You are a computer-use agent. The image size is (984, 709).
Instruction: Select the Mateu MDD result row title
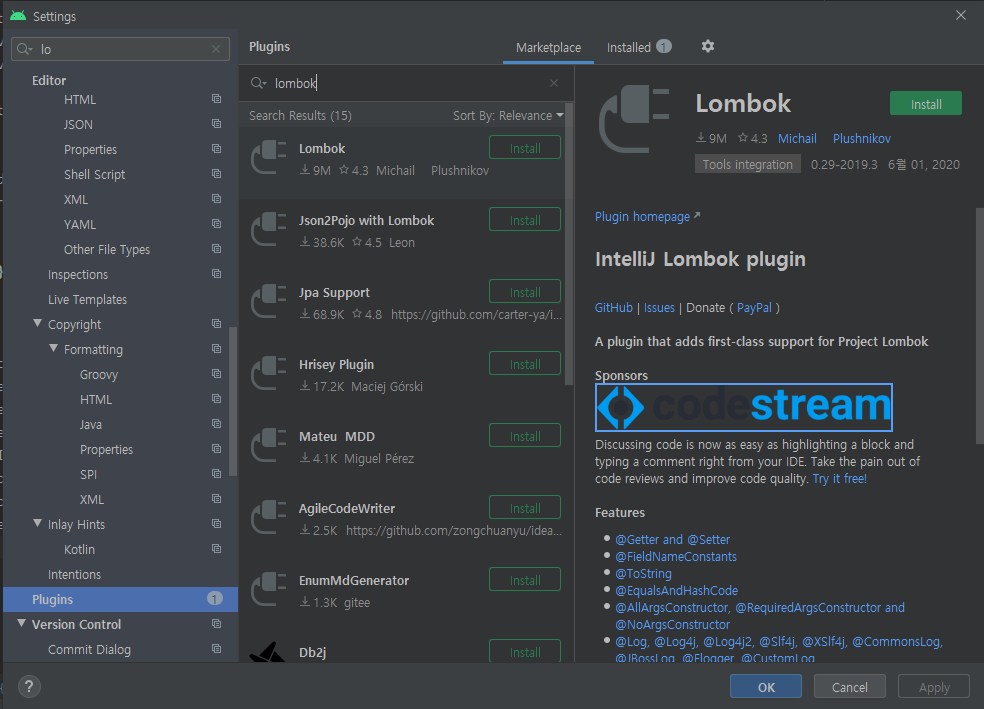click(337, 437)
